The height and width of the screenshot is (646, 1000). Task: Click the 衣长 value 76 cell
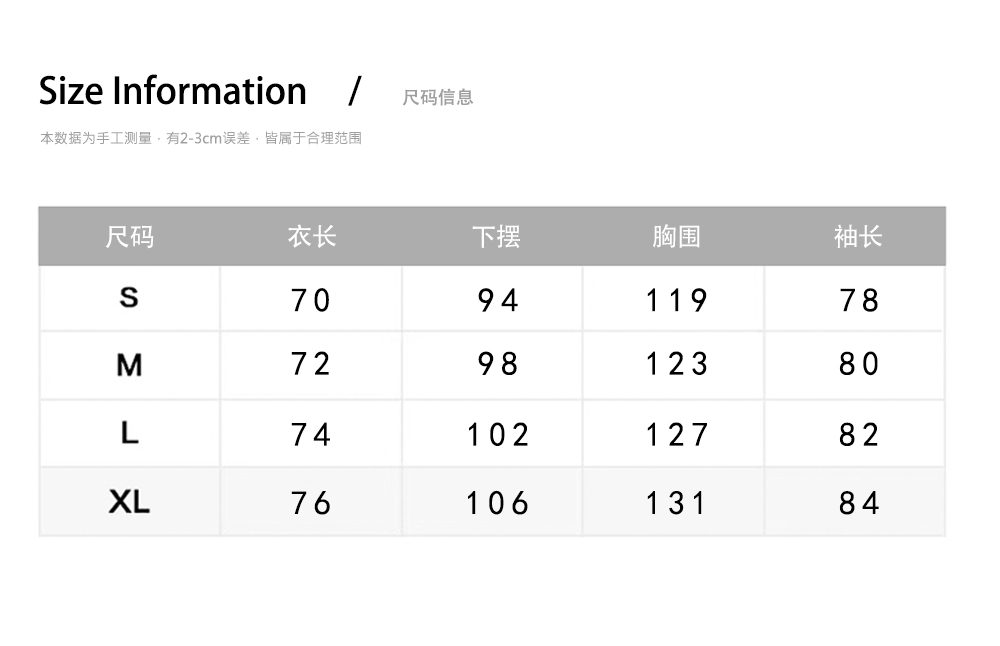click(x=311, y=502)
